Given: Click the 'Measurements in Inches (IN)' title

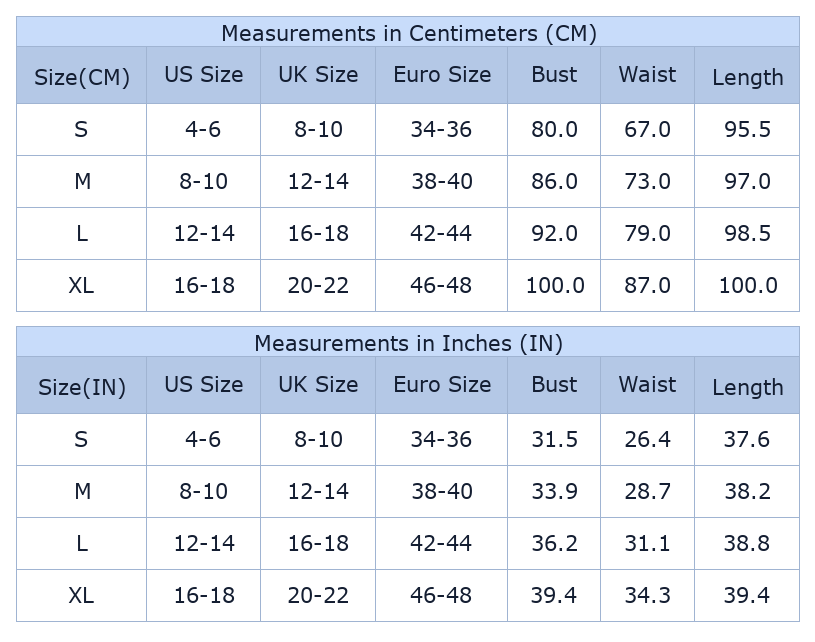Looking at the screenshot, I should click(408, 343).
